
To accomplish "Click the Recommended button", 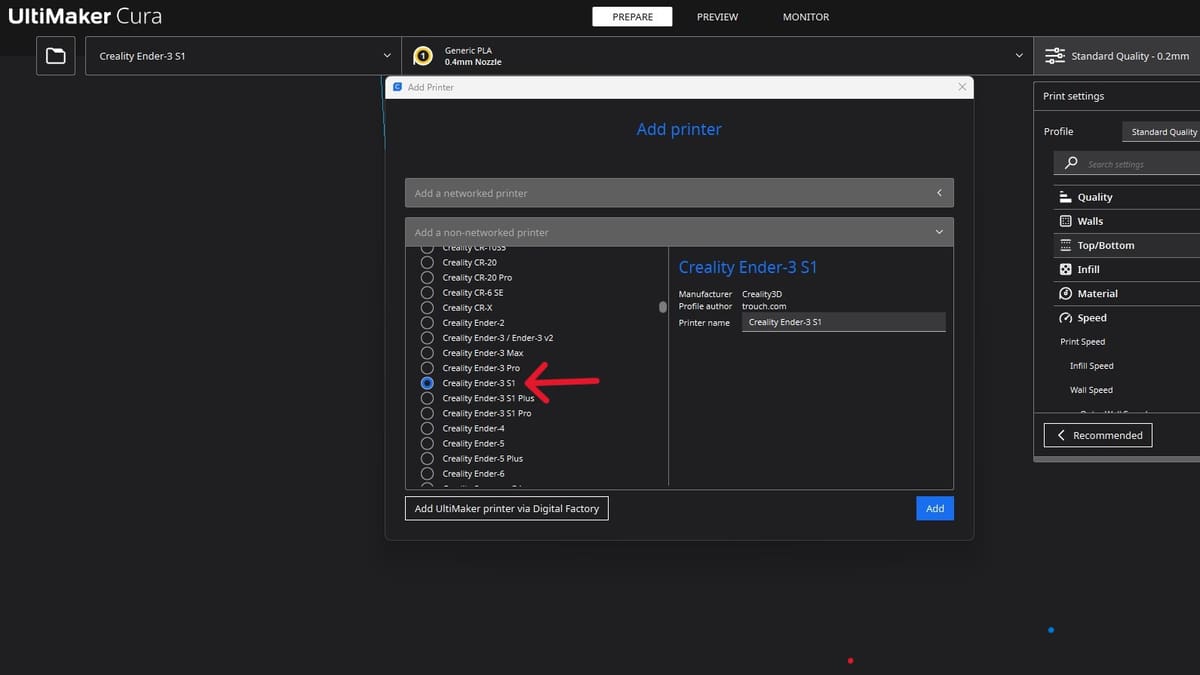I will [1098, 435].
